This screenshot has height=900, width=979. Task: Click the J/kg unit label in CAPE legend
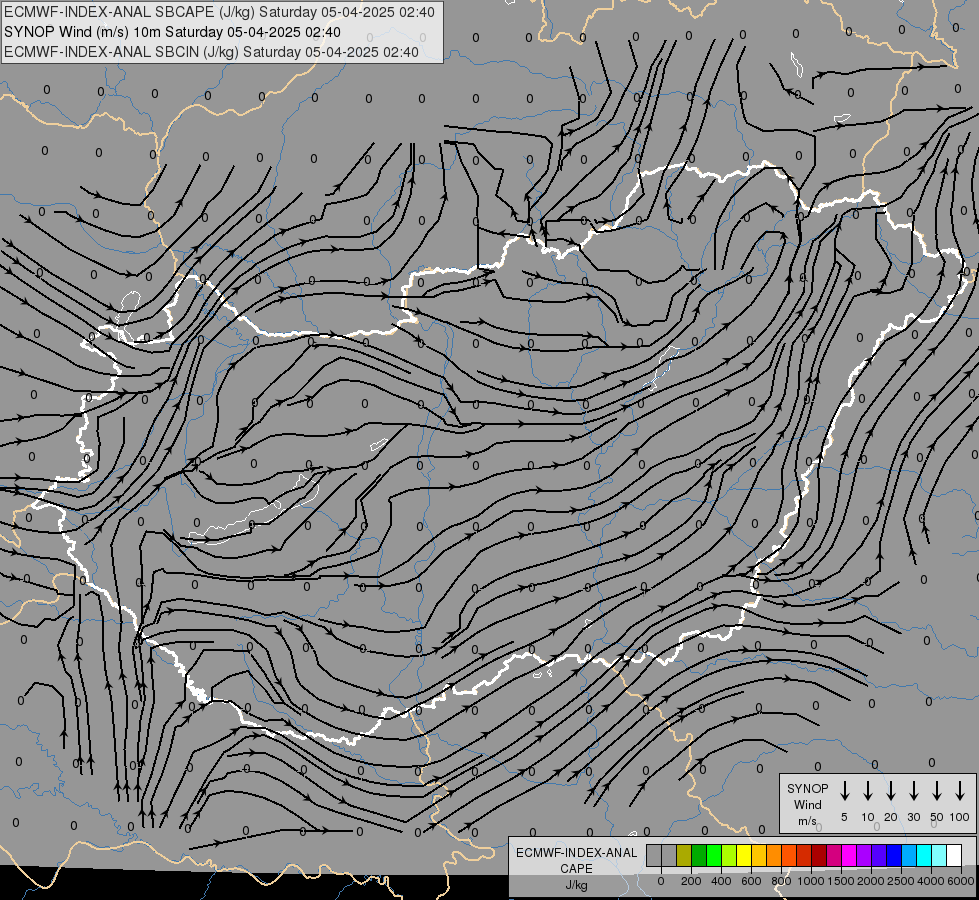pos(576,885)
